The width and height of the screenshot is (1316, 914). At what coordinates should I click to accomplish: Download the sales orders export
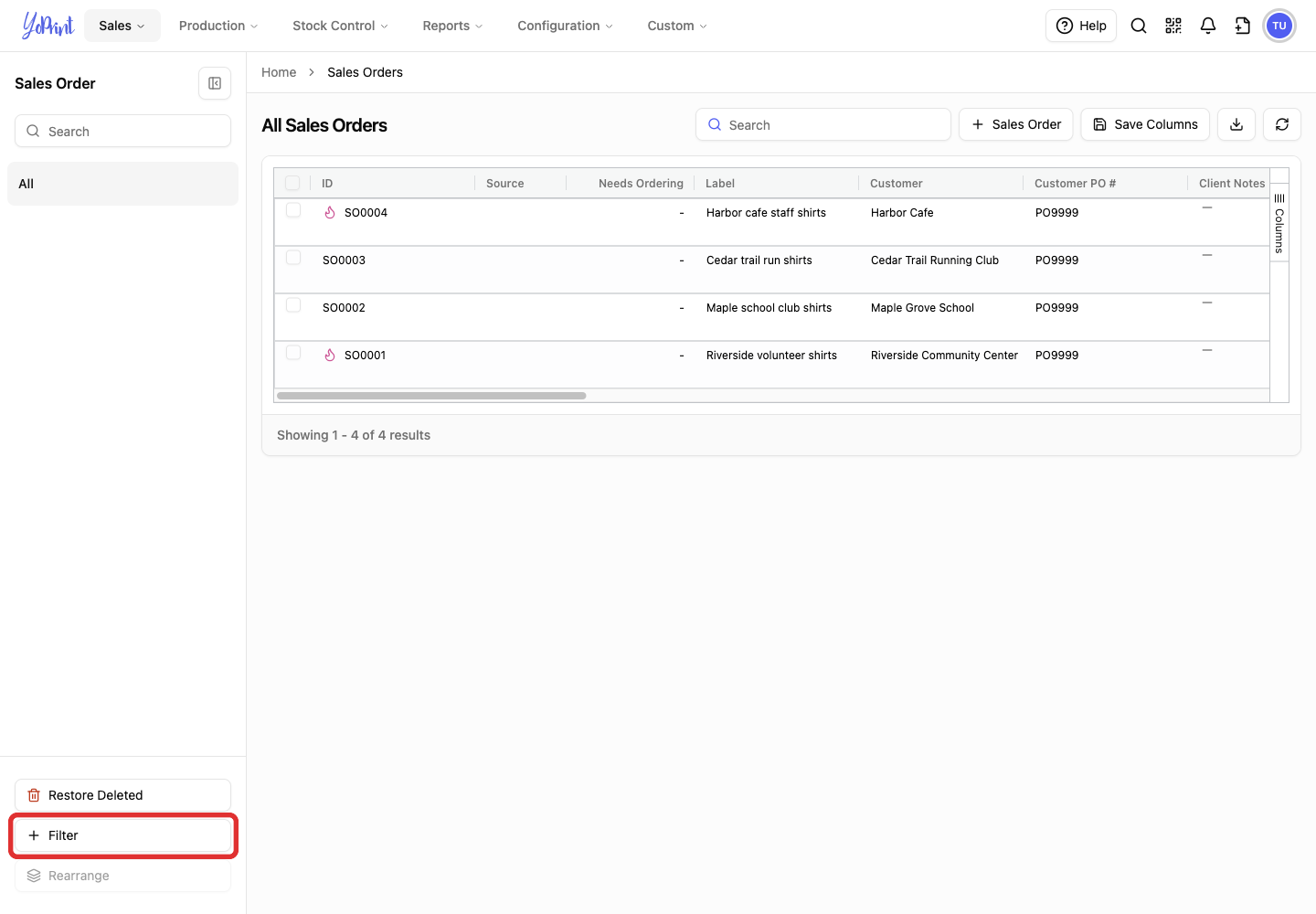[1236, 124]
